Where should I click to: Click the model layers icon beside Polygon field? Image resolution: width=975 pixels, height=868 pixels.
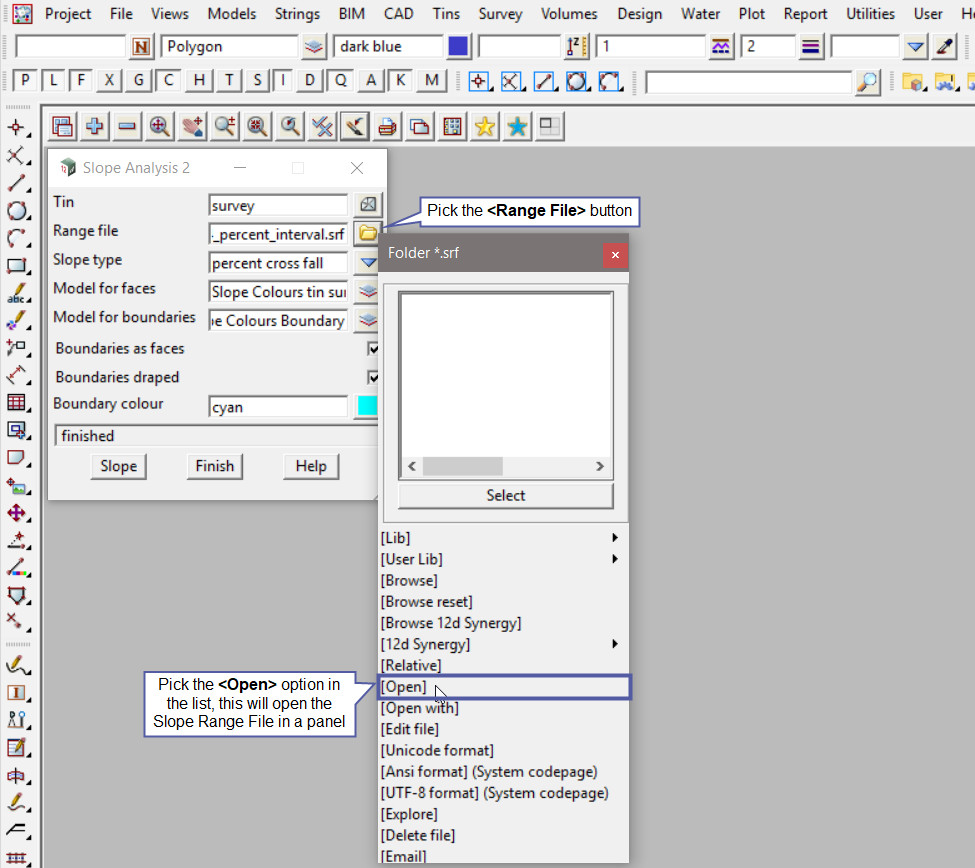point(315,47)
